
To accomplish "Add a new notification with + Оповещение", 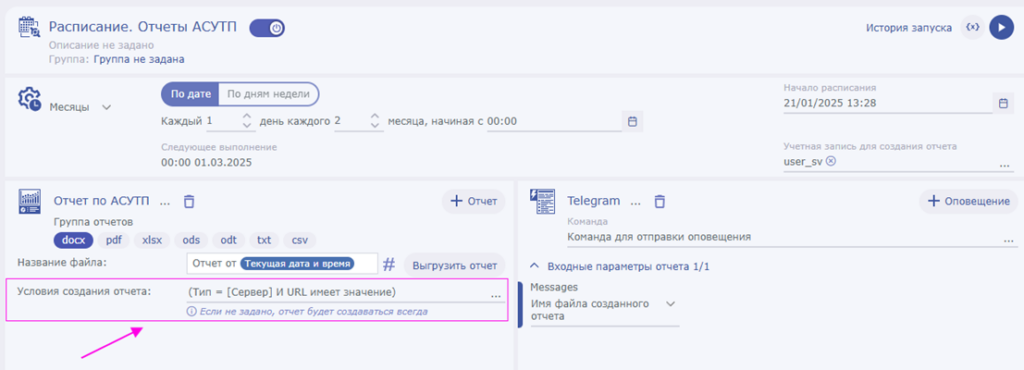I will pos(968,202).
